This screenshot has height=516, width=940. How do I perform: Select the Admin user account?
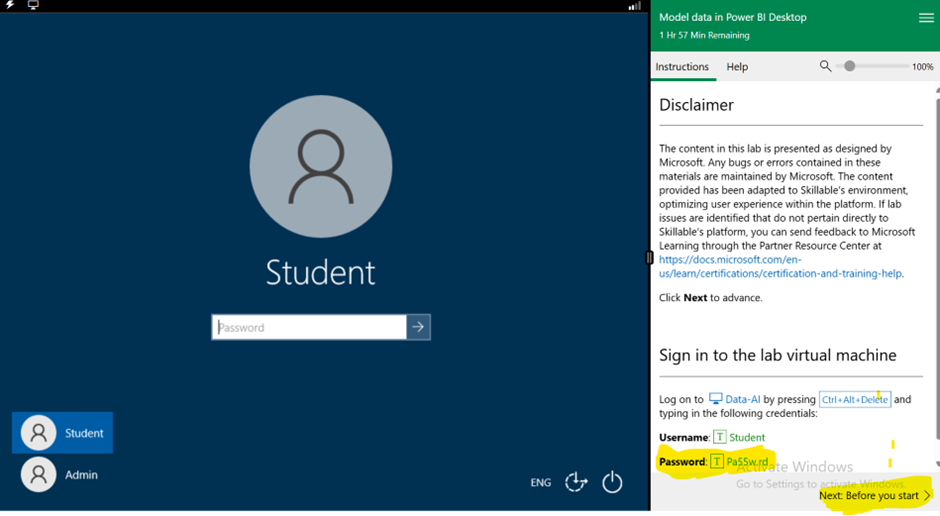62,475
